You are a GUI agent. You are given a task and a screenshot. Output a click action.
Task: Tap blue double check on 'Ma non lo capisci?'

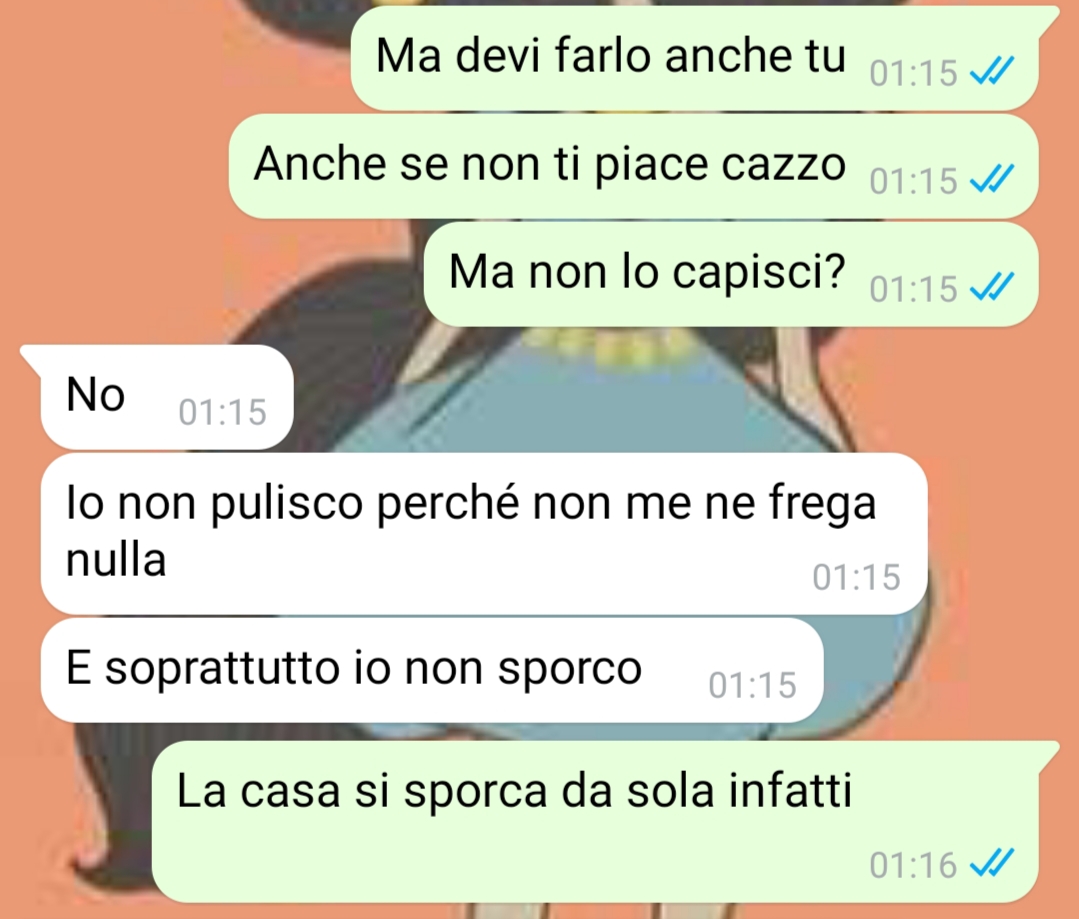pyautogui.click(x=992, y=287)
